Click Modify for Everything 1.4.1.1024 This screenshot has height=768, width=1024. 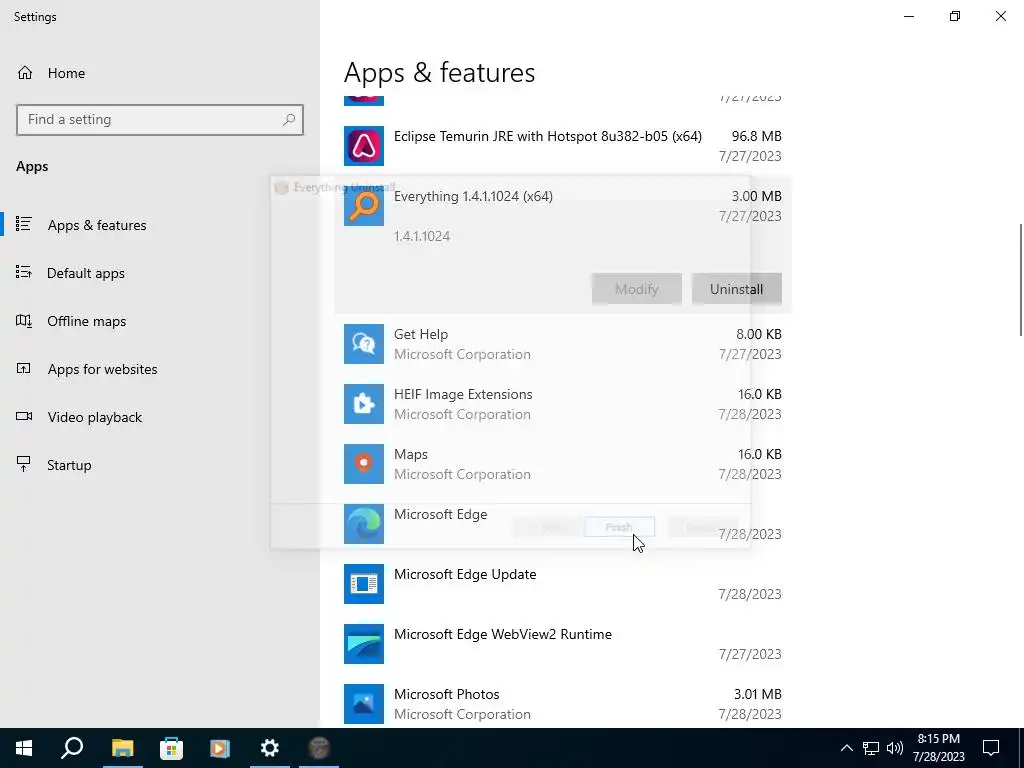(637, 289)
